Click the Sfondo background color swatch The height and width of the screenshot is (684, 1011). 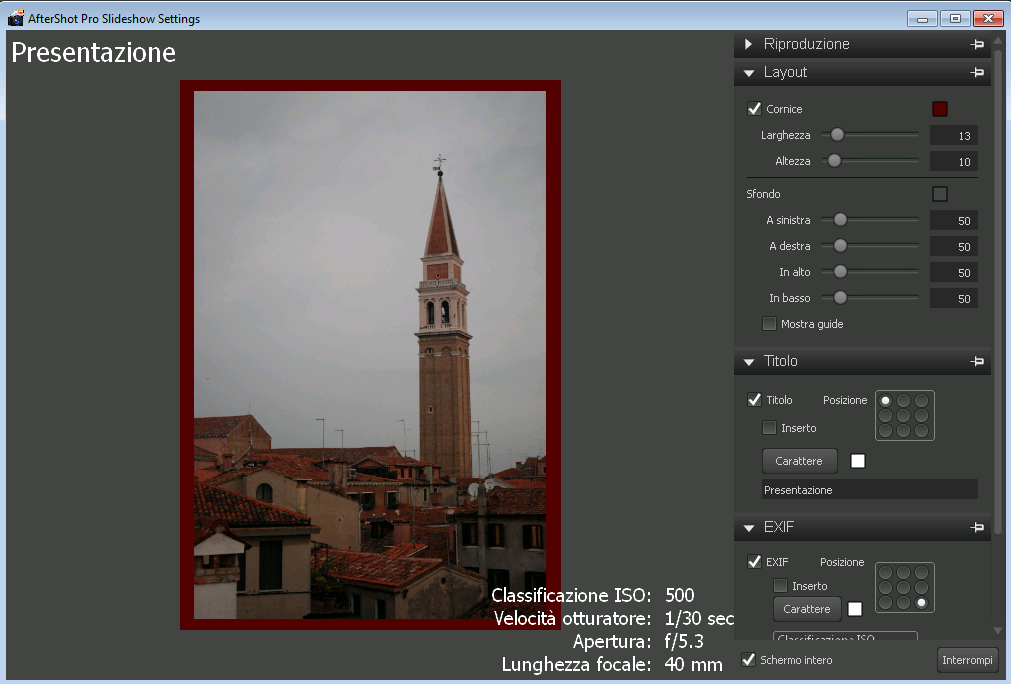pyautogui.click(x=939, y=194)
